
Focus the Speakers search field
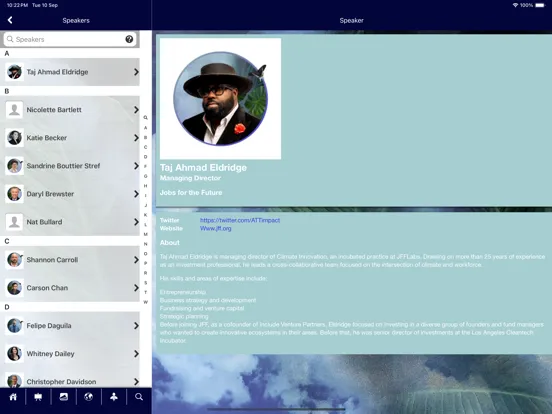click(71, 39)
